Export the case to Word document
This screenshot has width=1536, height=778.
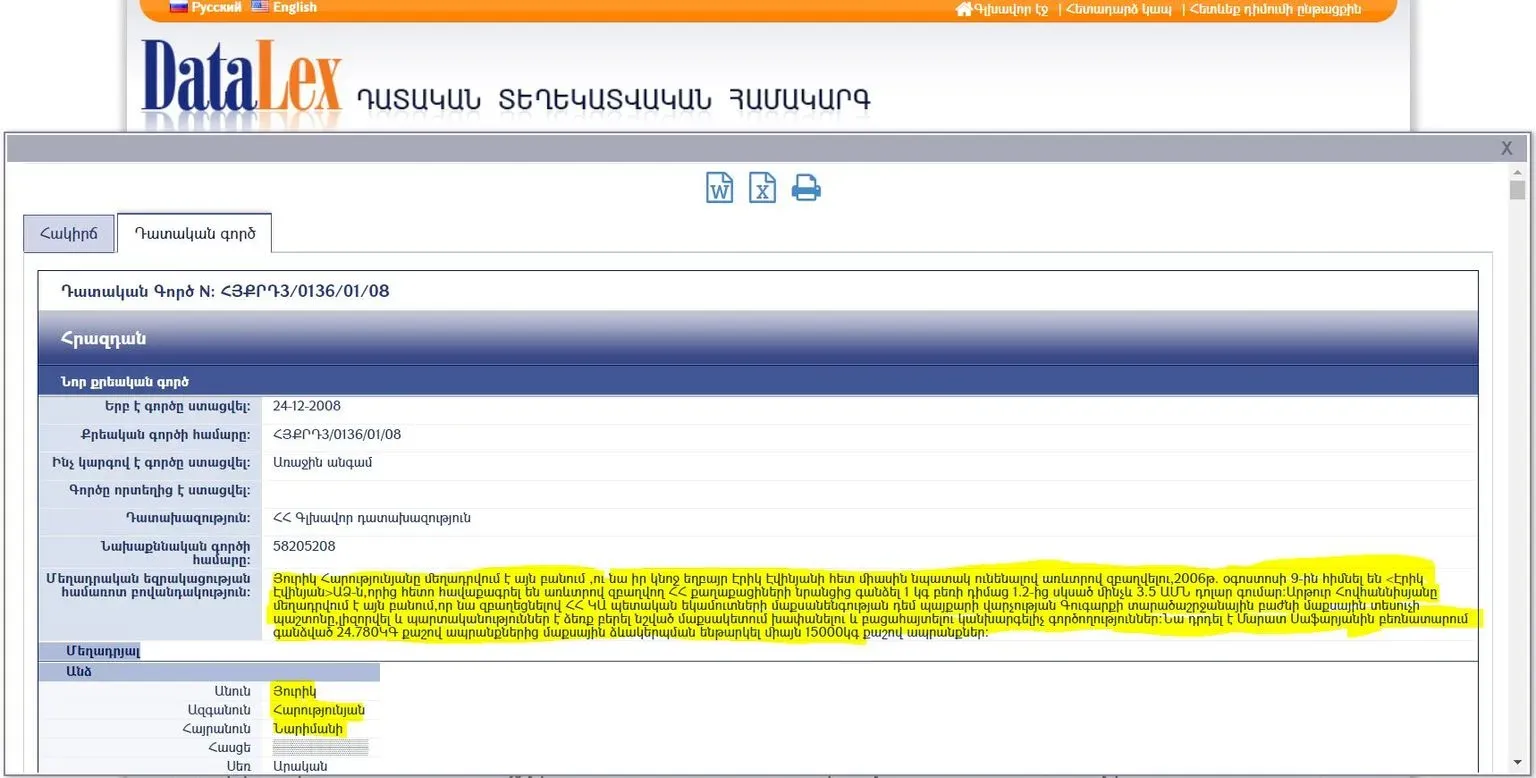point(720,188)
